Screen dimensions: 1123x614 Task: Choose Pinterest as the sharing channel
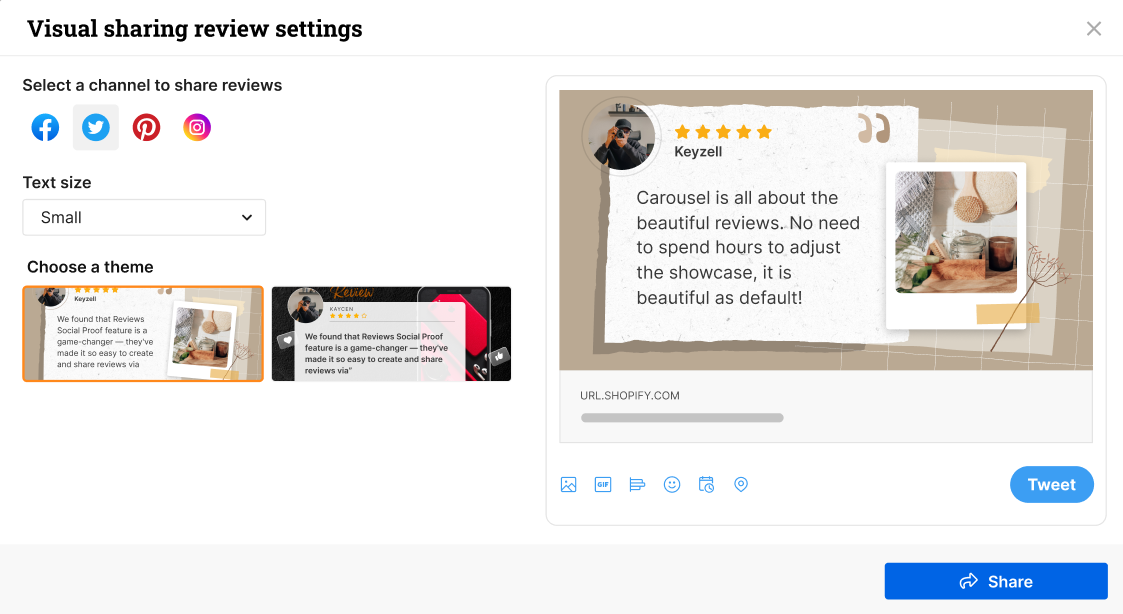point(146,127)
